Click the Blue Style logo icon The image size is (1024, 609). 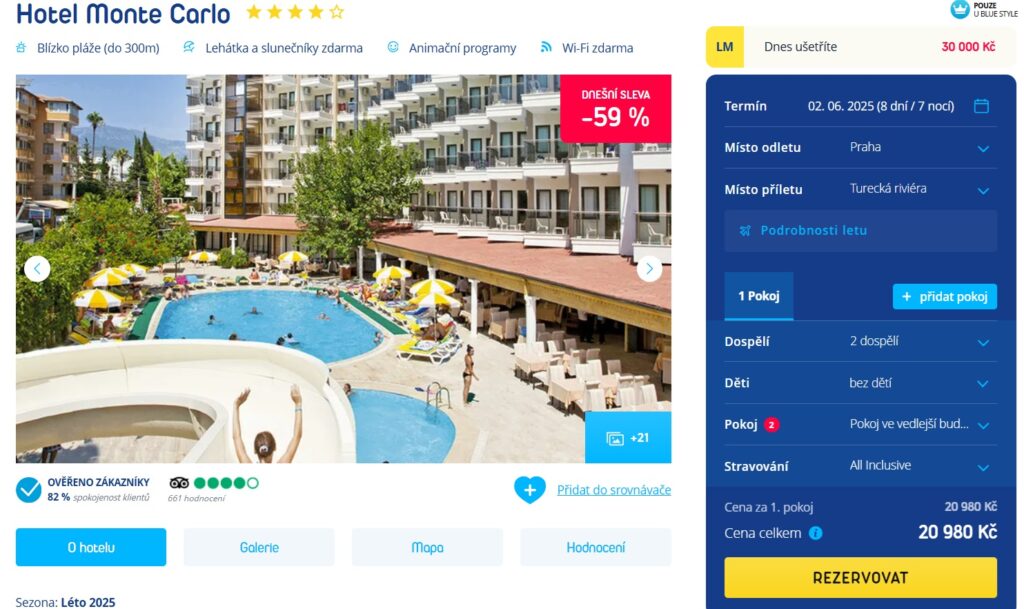959,9
